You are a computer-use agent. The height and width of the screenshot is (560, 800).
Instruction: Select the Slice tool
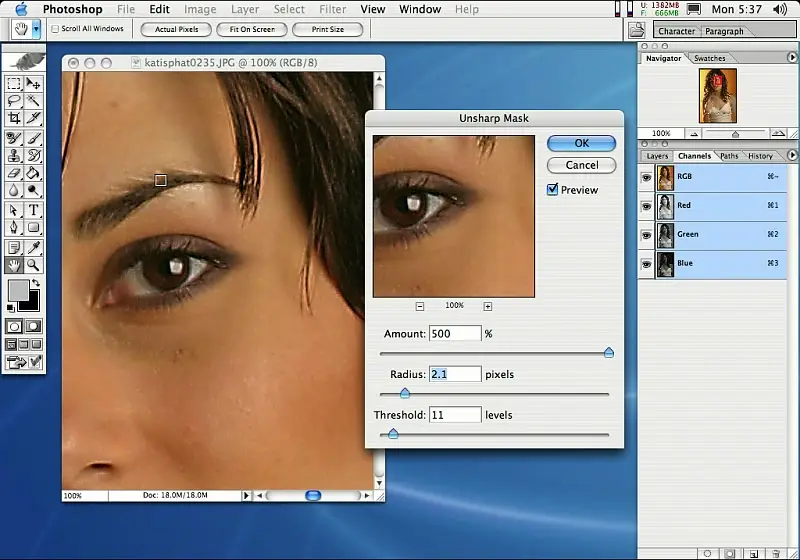(33, 118)
